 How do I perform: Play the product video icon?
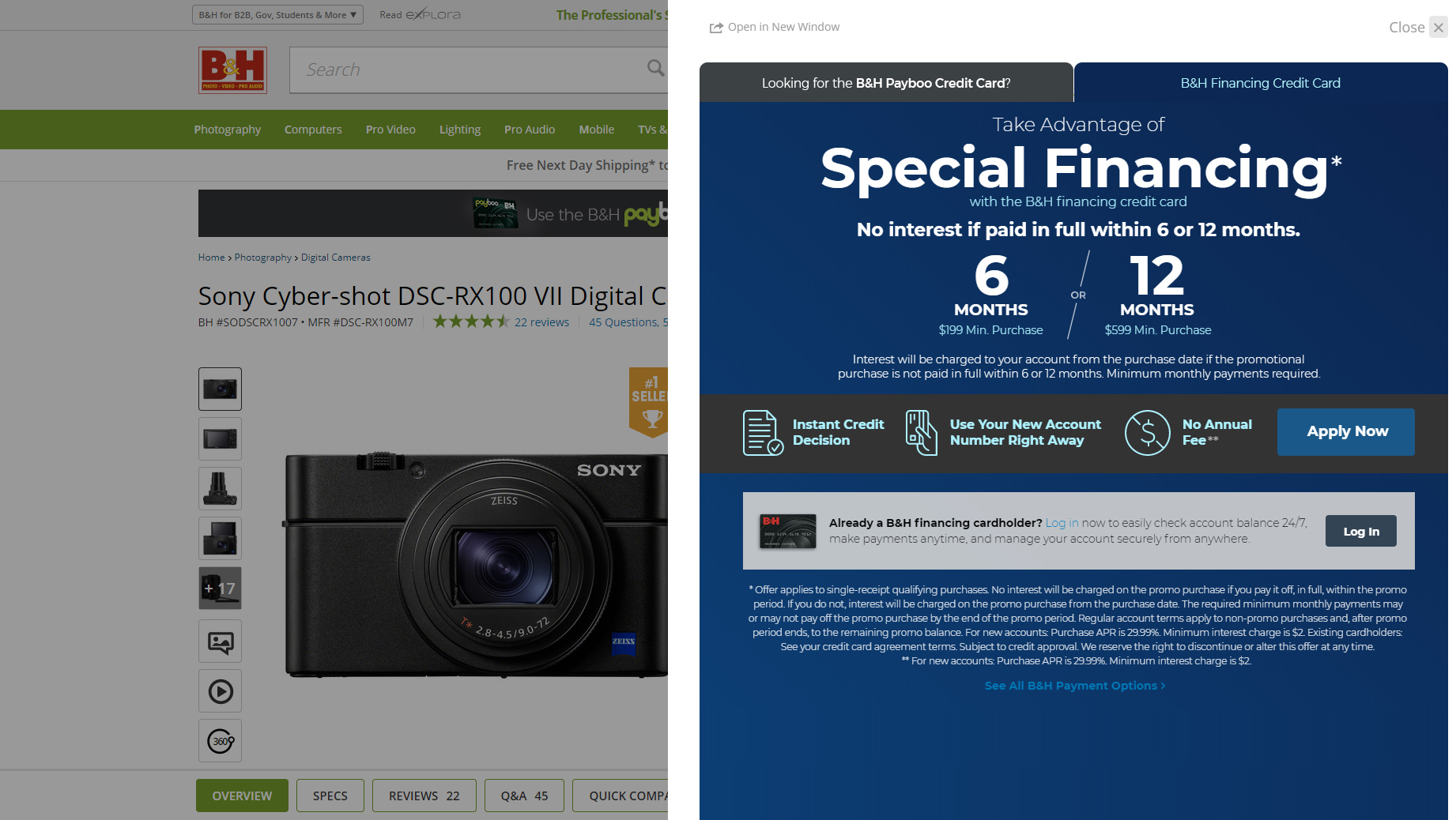pyautogui.click(x=220, y=691)
